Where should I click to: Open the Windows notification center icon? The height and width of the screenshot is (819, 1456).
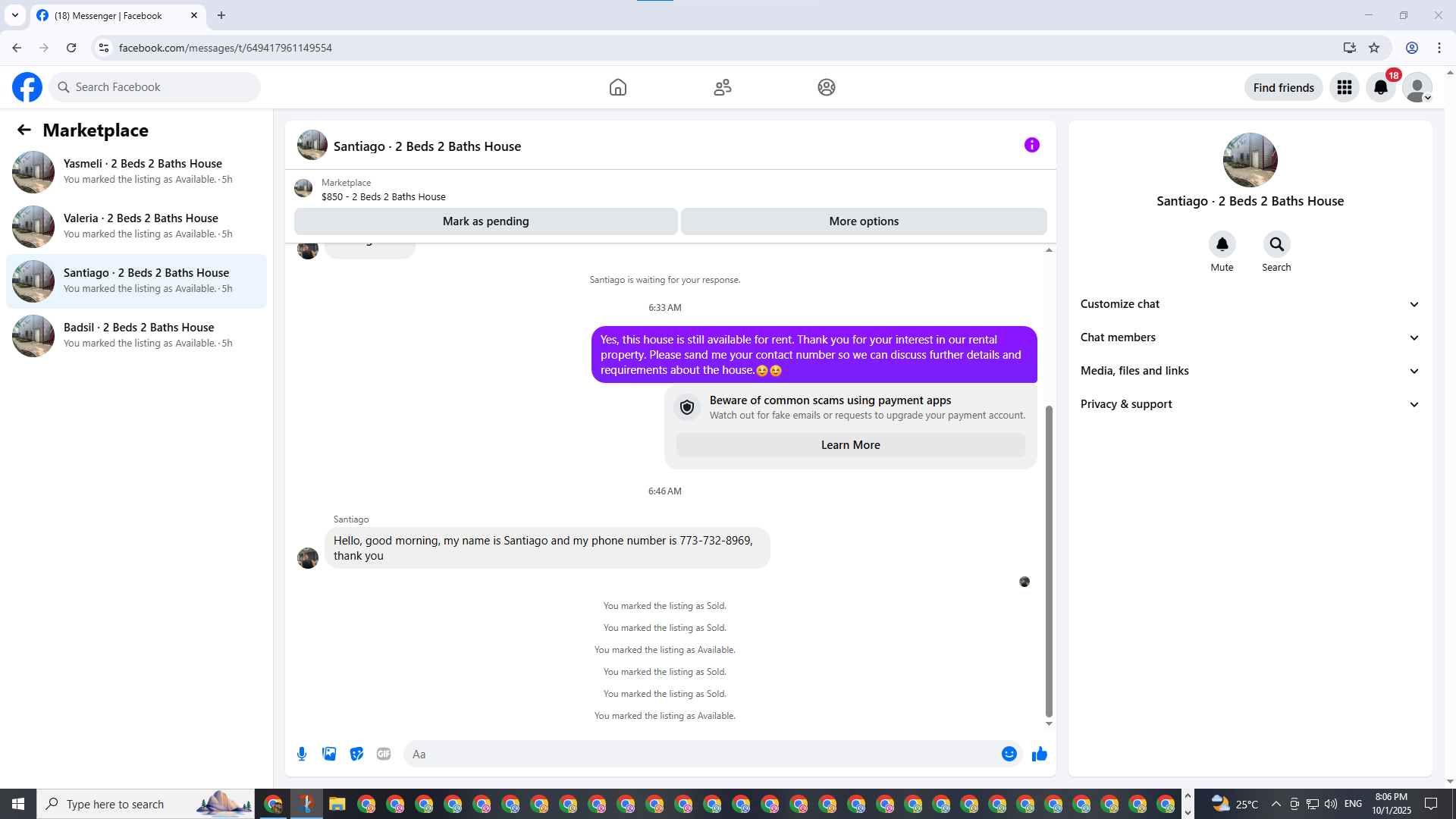point(1431,804)
